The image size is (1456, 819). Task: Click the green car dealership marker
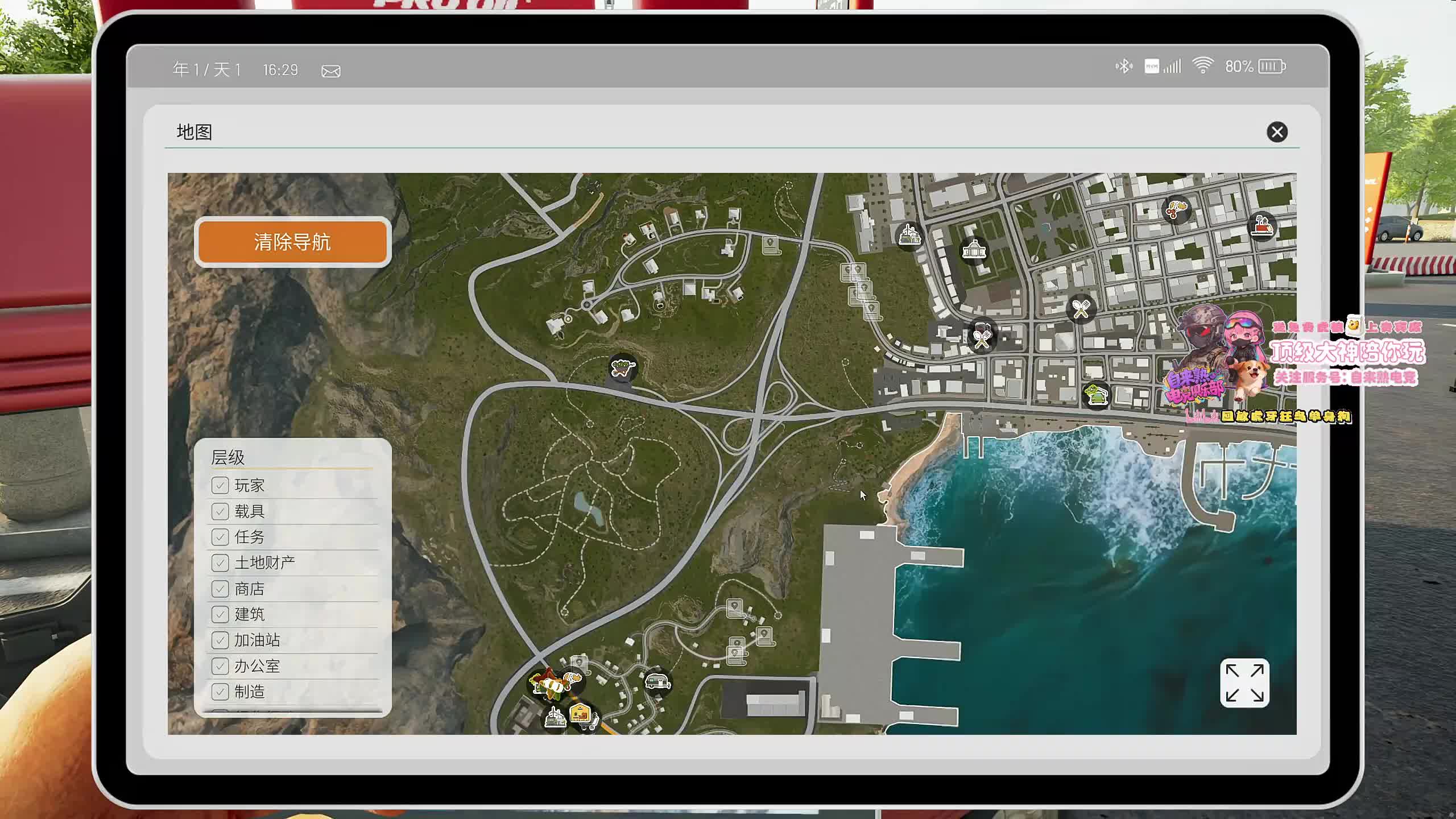[x=1096, y=394]
